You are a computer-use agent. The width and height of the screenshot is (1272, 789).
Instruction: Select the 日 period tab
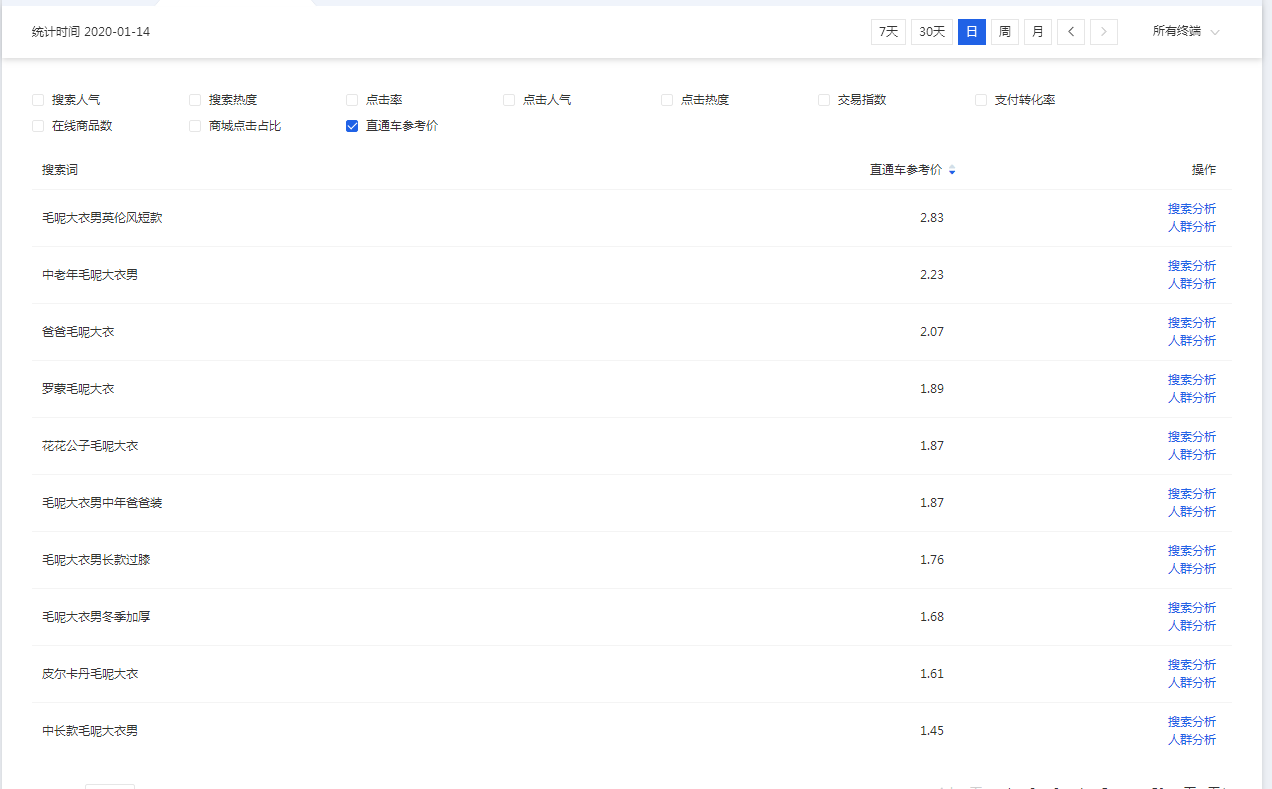point(971,32)
